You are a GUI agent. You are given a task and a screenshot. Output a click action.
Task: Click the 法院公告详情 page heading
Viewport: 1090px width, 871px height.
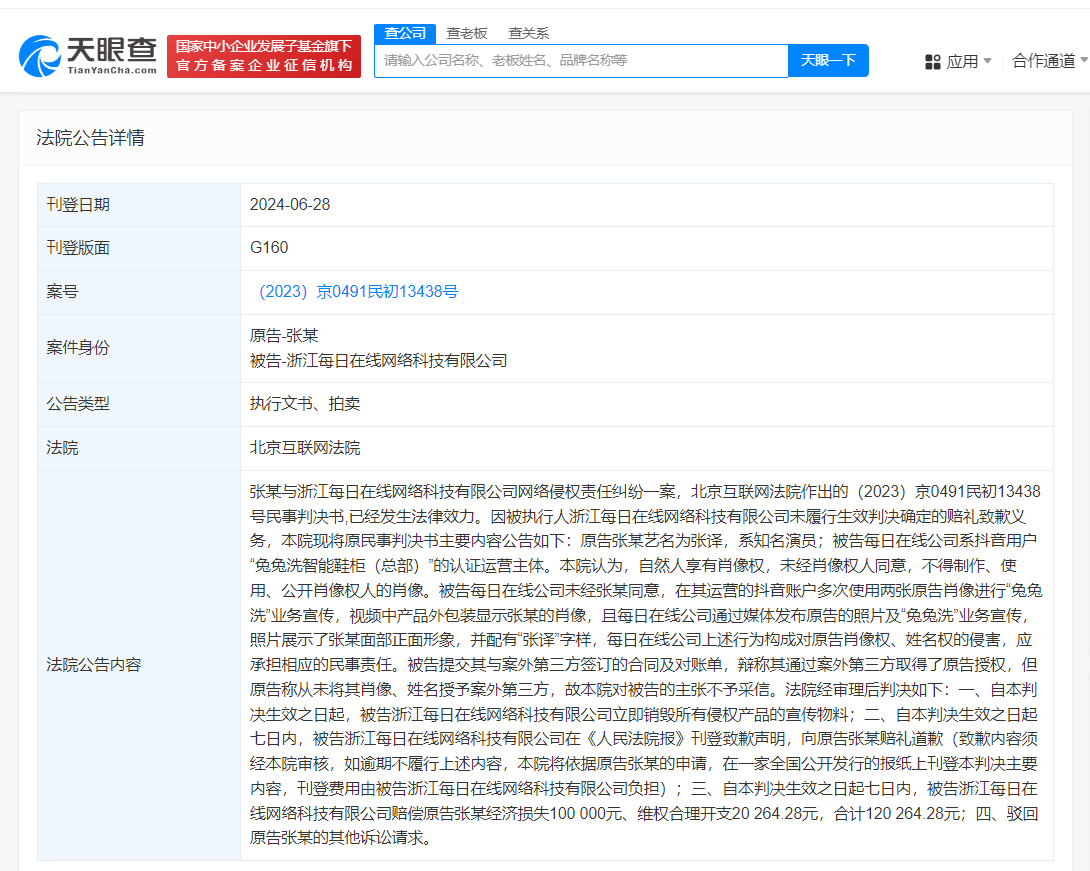pyautogui.click(x=89, y=137)
